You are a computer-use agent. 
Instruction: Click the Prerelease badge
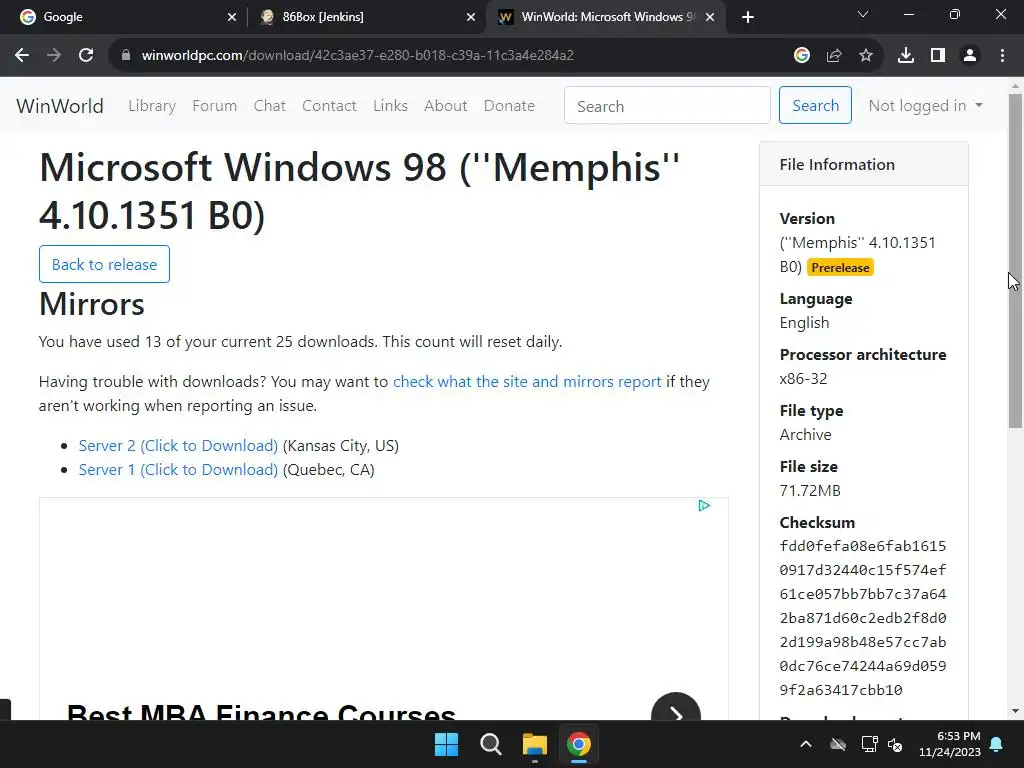(x=840, y=267)
